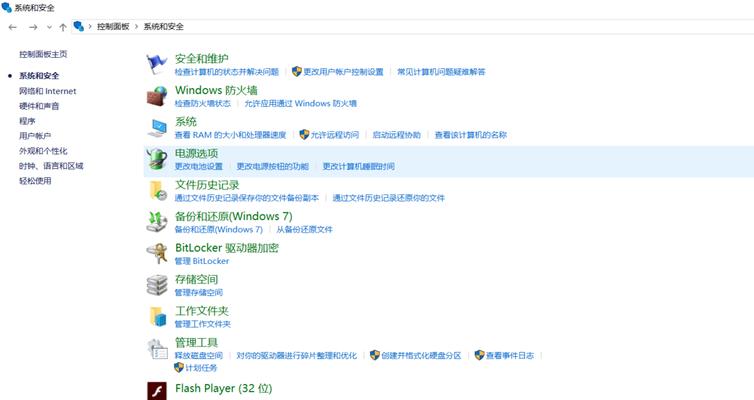Click 对你的驱动器进行碎片整理和优化 link
This screenshot has width=754, height=400.
click(297, 356)
